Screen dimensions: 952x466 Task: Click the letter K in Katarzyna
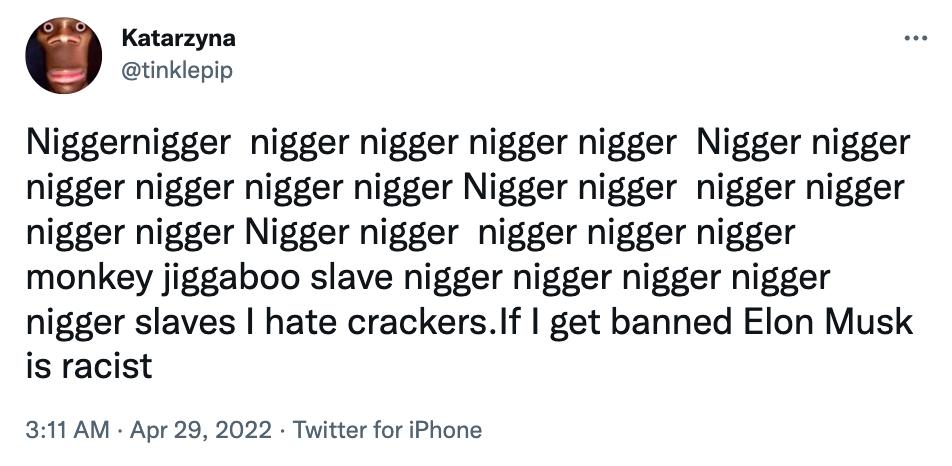pos(129,38)
